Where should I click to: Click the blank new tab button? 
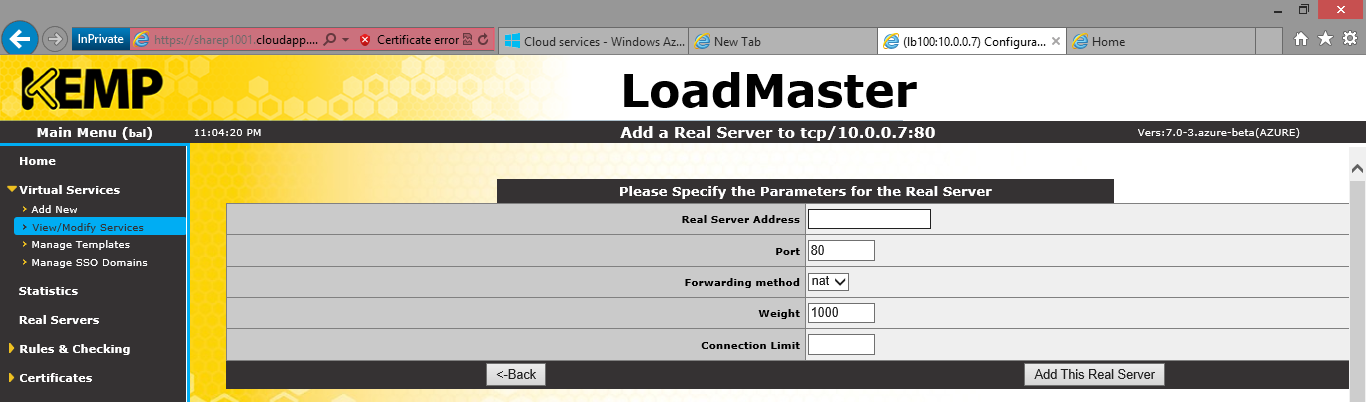(1269, 41)
